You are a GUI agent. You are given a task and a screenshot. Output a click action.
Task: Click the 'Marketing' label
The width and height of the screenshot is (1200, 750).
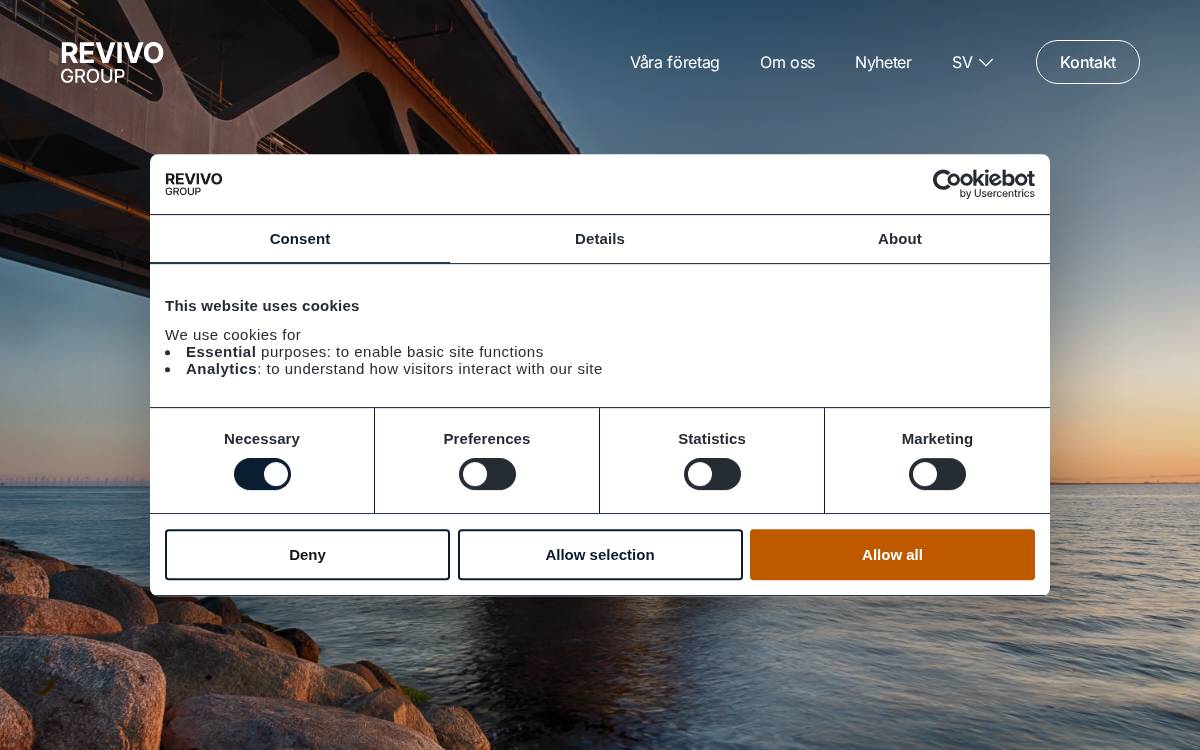(937, 439)
